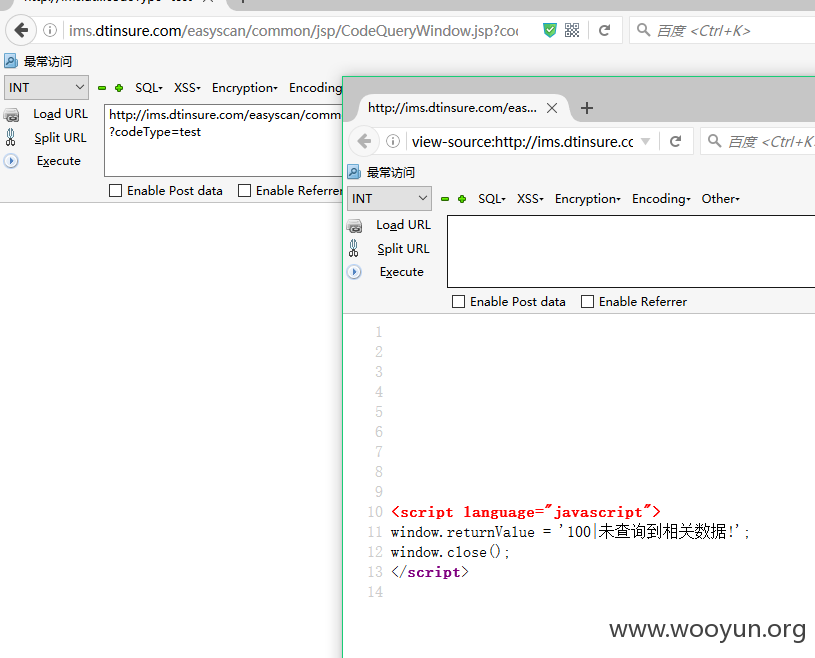Reload the front view-source window
This screenshot has height=658, width=815.
coord(675,141)
